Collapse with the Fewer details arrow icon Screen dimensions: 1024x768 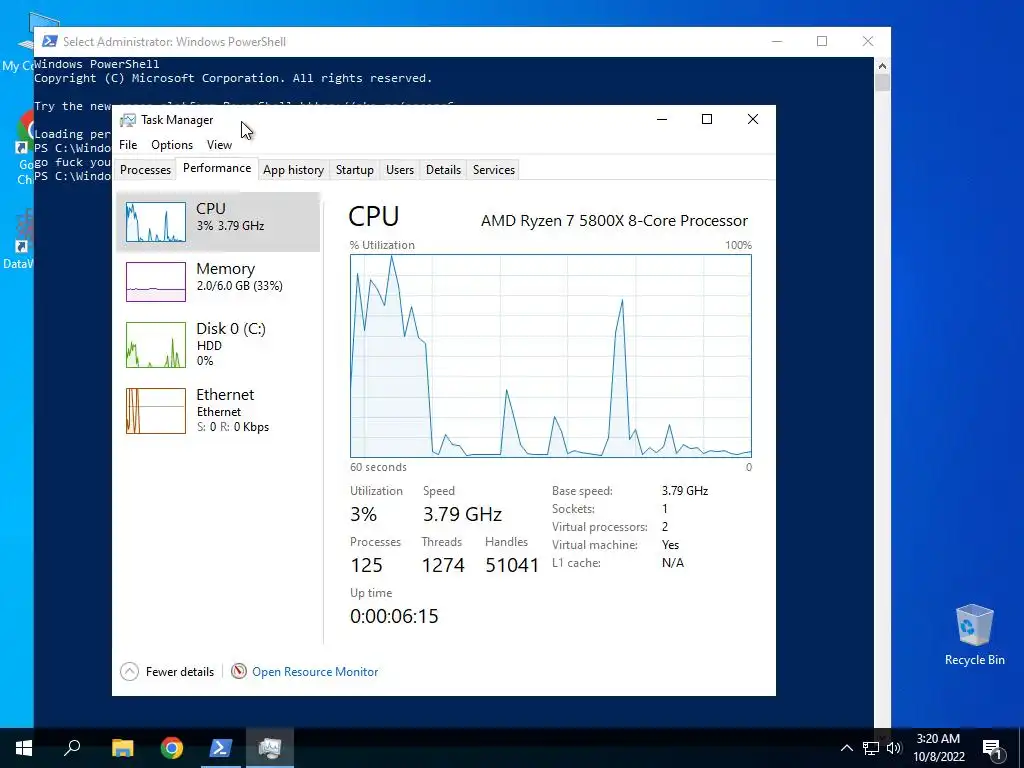point(129,671)
